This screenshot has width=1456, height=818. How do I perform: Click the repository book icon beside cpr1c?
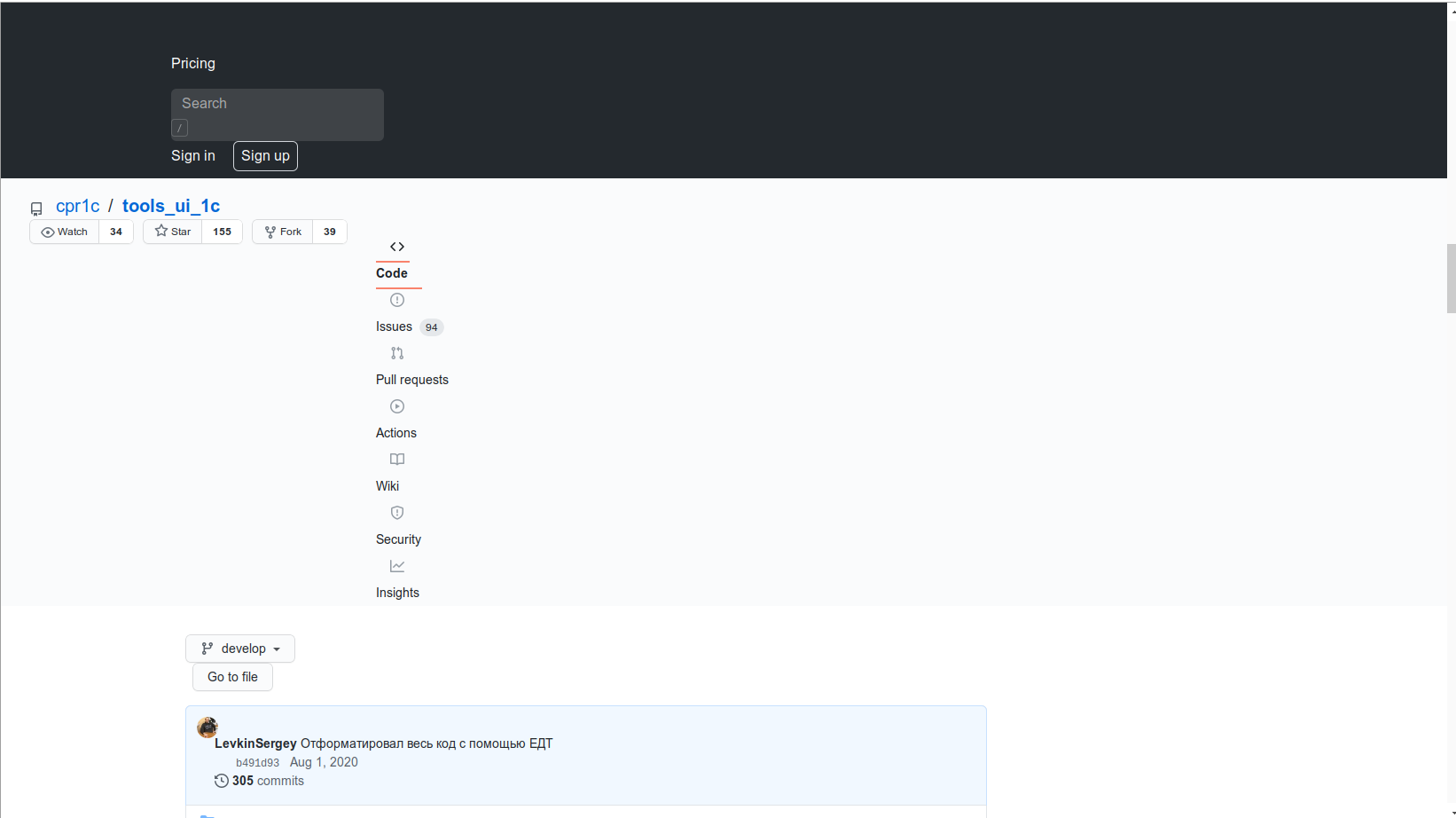36,208
